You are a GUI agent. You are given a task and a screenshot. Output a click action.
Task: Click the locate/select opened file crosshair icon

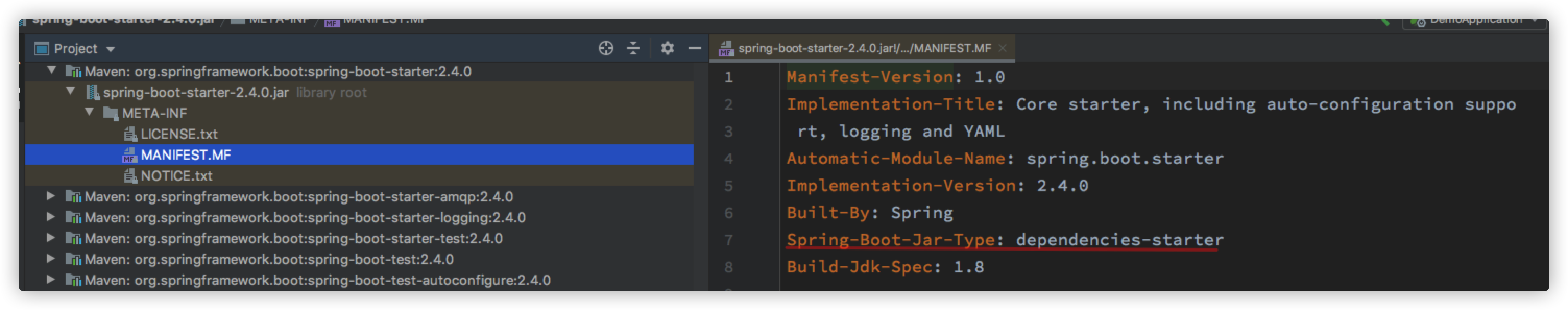[x=606, y=48]
